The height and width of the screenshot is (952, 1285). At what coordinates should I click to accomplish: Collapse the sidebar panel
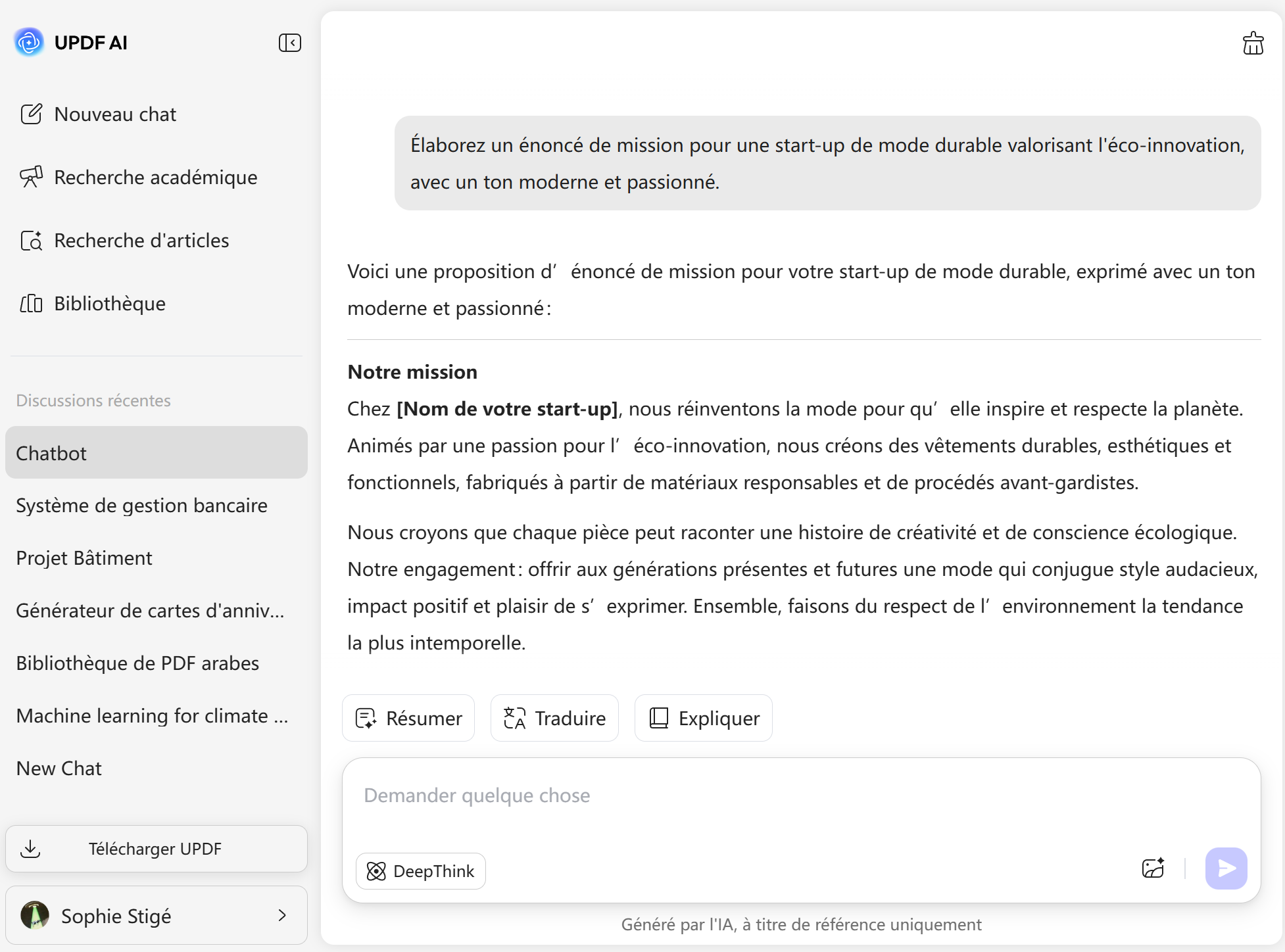(x=289, y=43)
